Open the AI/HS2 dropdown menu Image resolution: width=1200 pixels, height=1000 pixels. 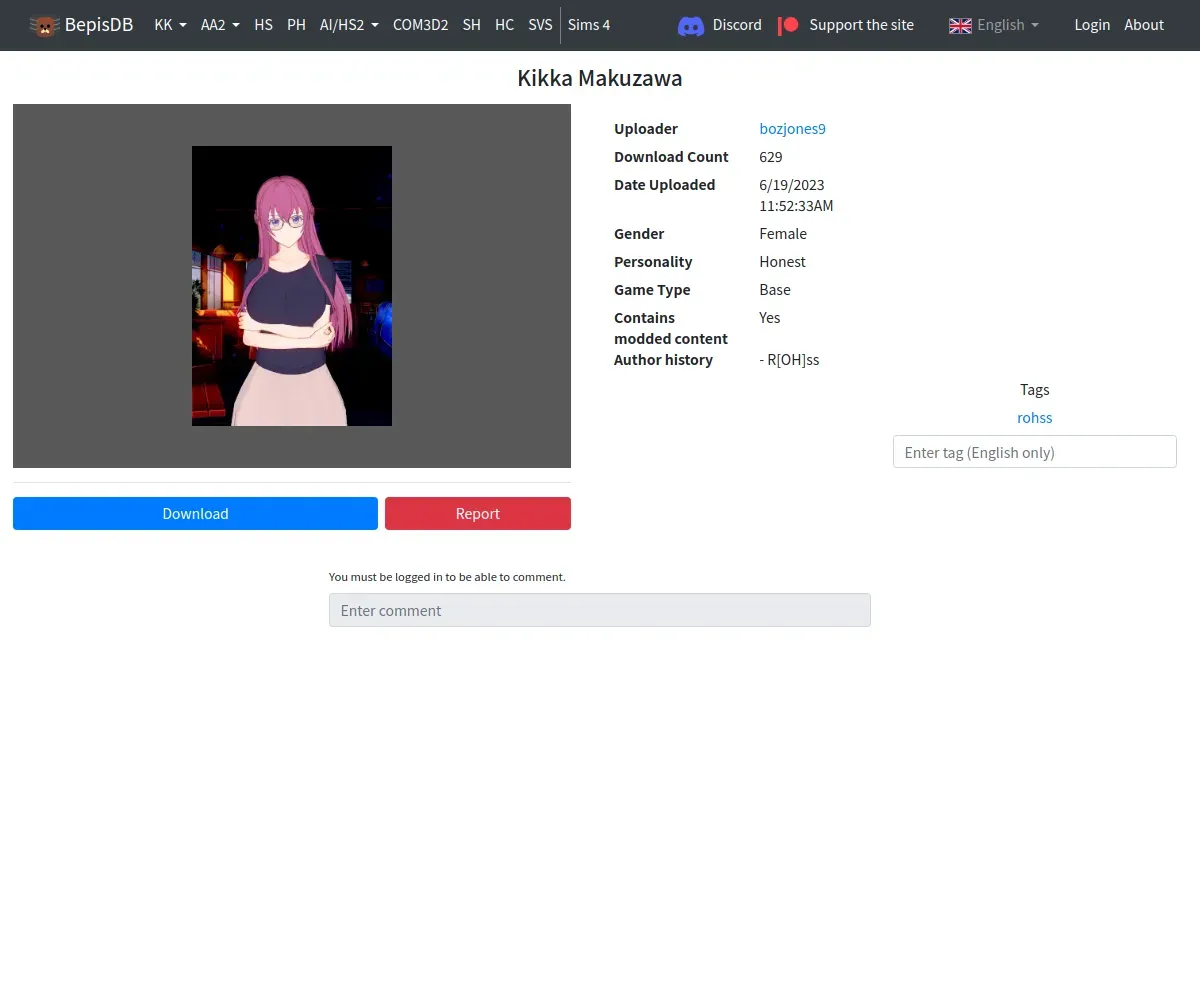point(349,25)
